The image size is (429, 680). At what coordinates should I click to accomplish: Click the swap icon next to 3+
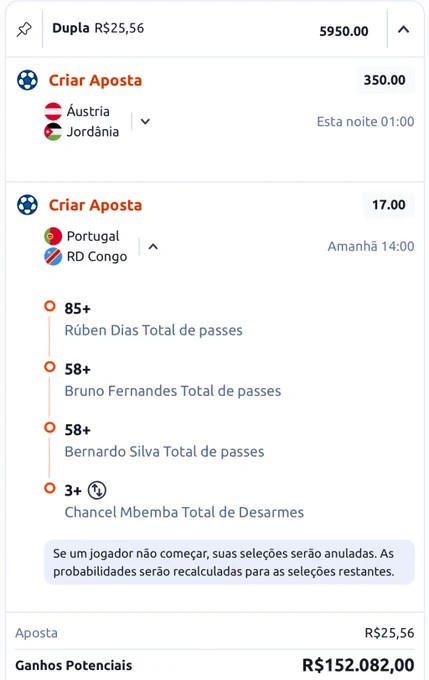coord(97,490)
